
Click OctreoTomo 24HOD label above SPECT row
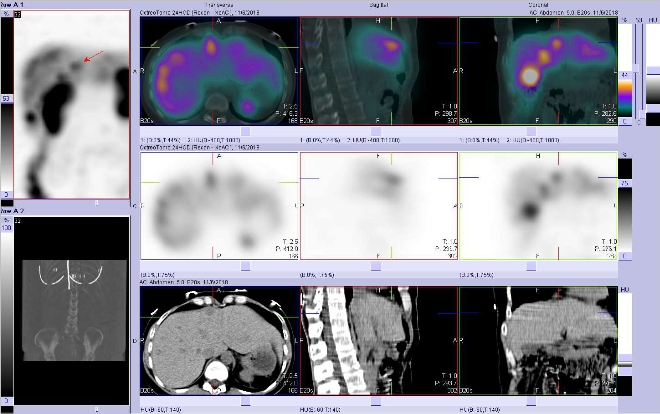[200, 148]
